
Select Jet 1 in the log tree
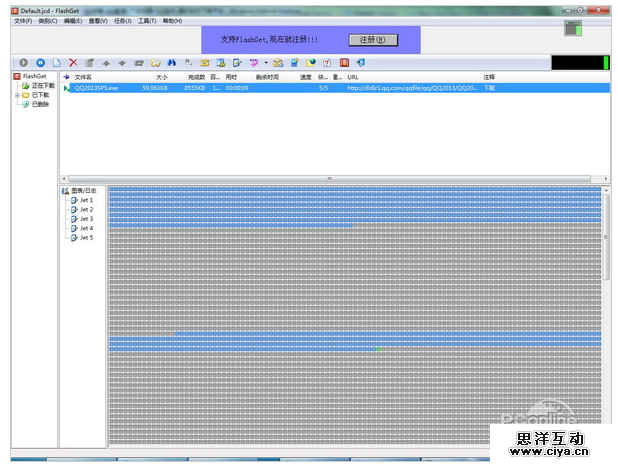tap(86, 200)
